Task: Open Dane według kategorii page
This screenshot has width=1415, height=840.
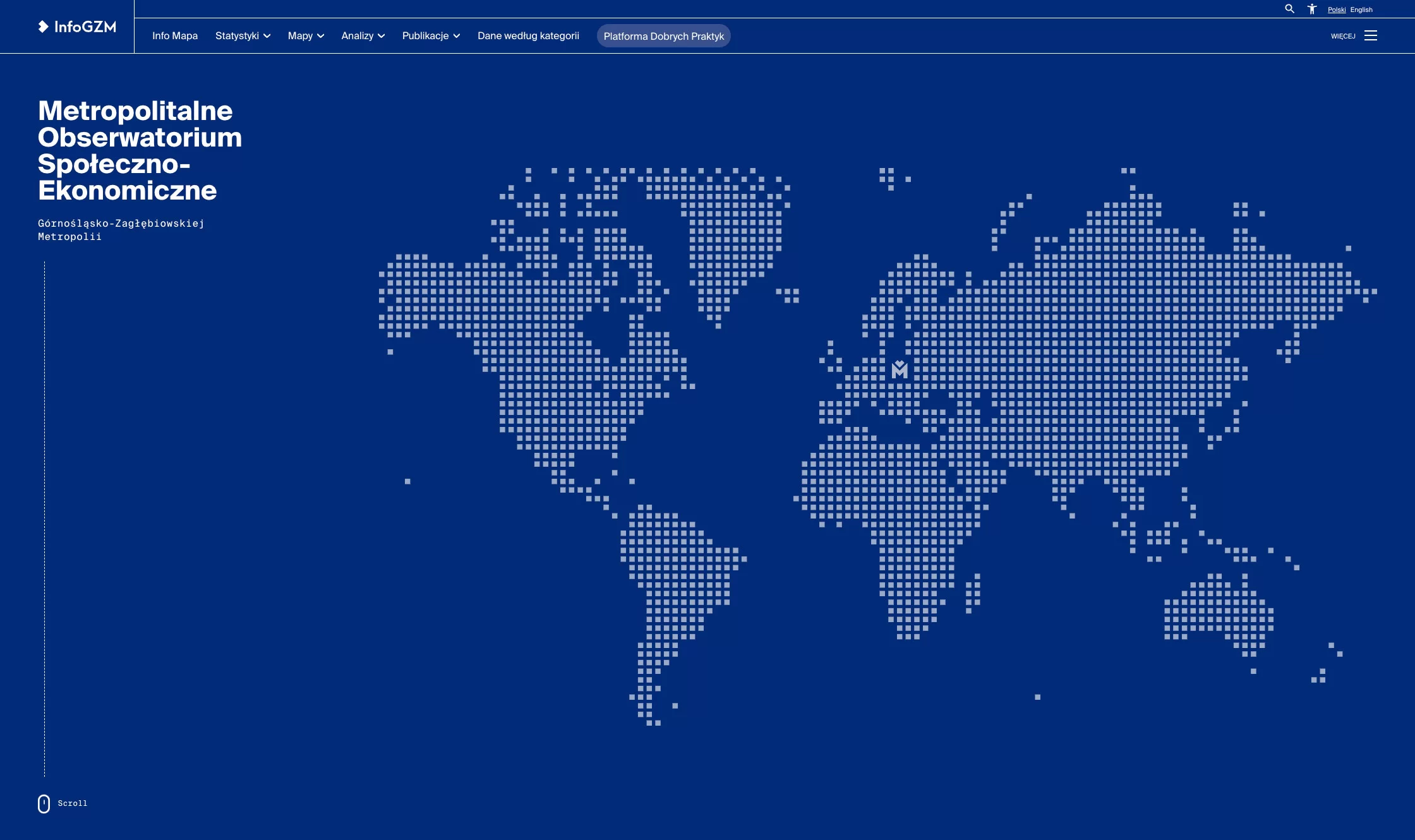Action: click(528, 35)
